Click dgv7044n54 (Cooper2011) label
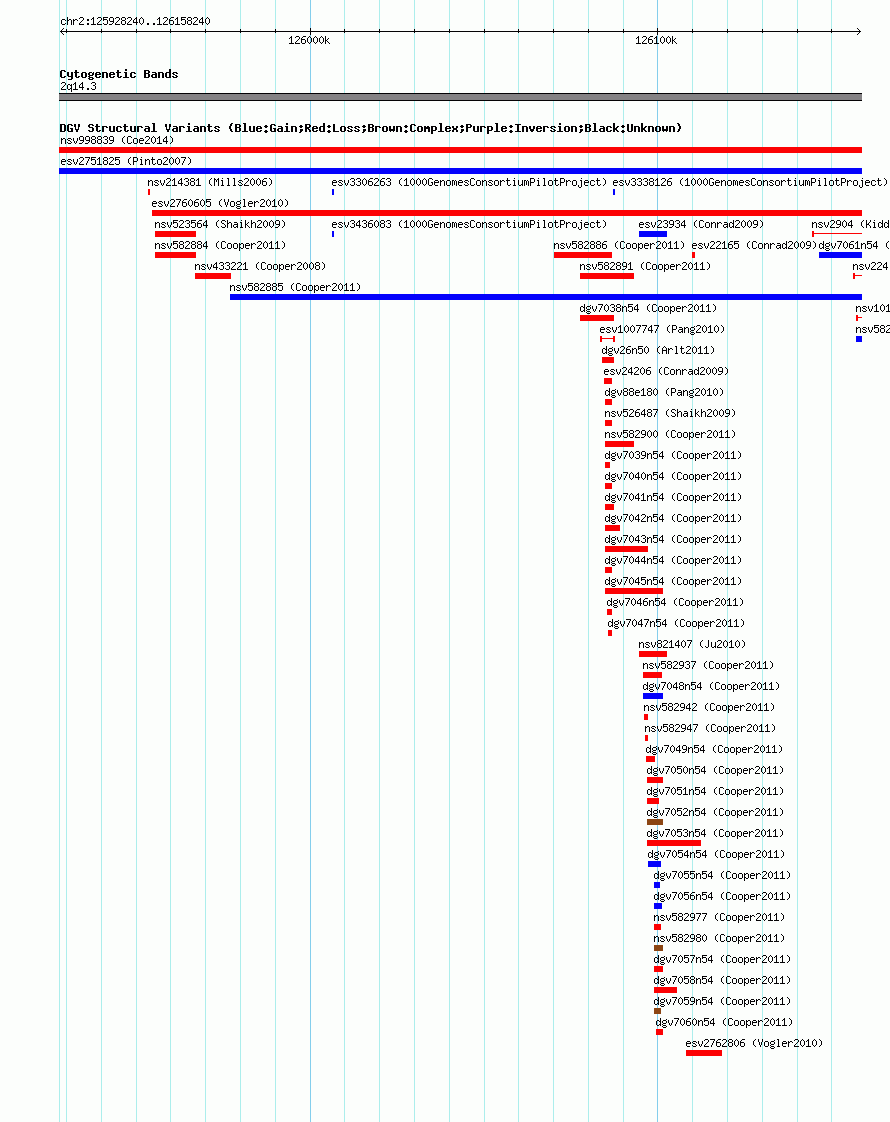The image size is (890, 1122). (x=673, y=560)
